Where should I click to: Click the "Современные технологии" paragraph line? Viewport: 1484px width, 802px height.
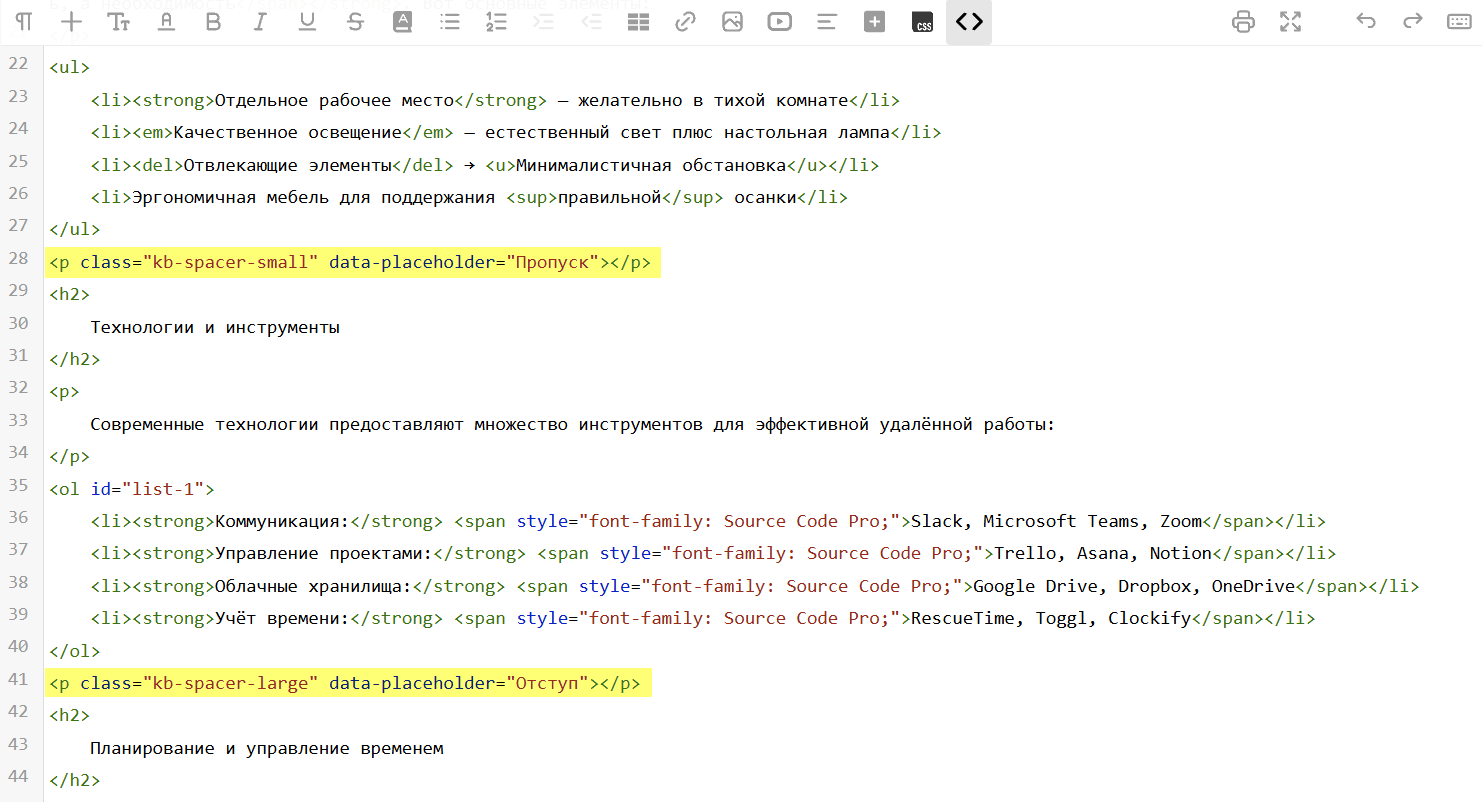click(573, 424)
